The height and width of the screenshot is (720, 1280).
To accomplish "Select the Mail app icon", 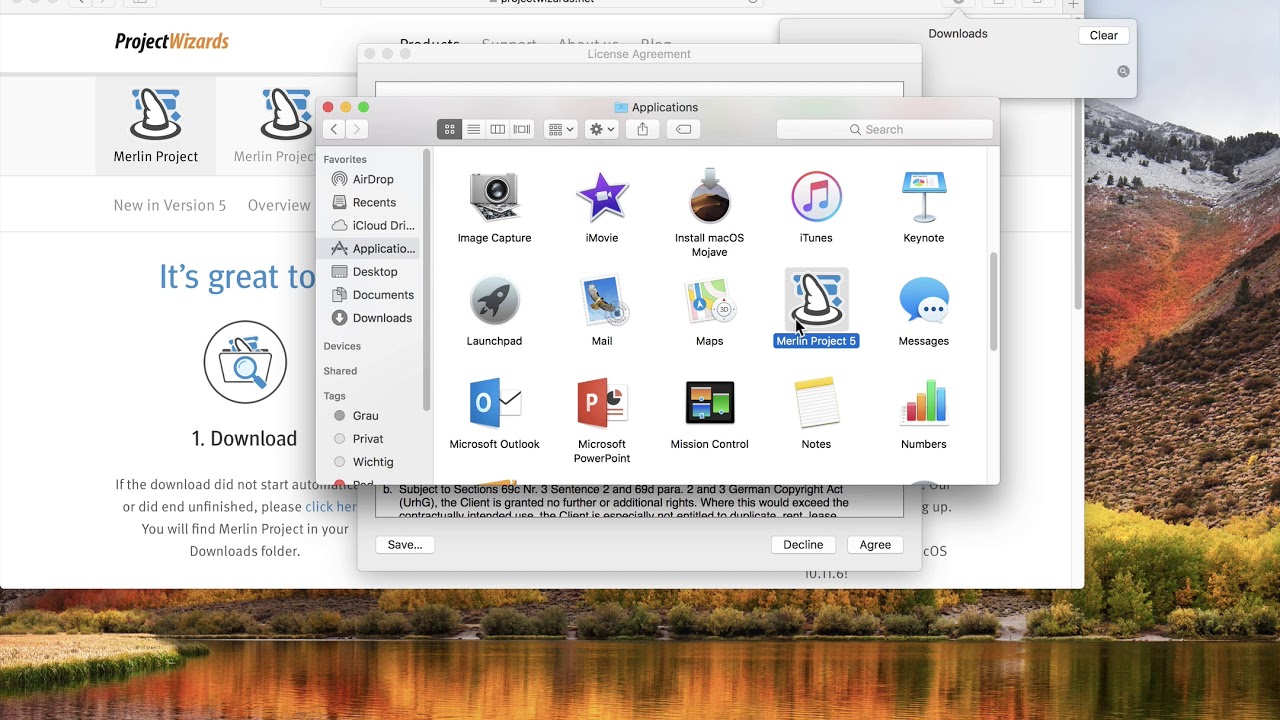I will coord(602,300).
